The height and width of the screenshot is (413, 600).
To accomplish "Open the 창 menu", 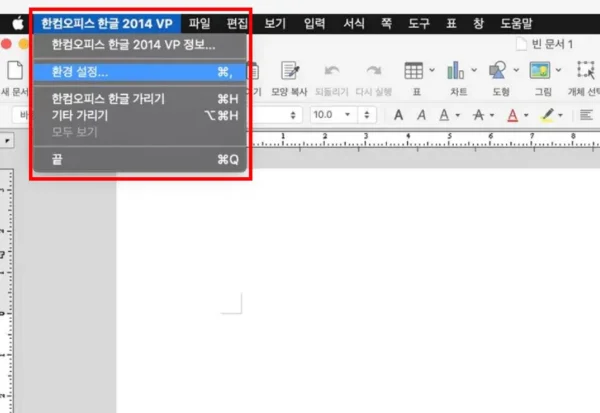I will [478, 24].
